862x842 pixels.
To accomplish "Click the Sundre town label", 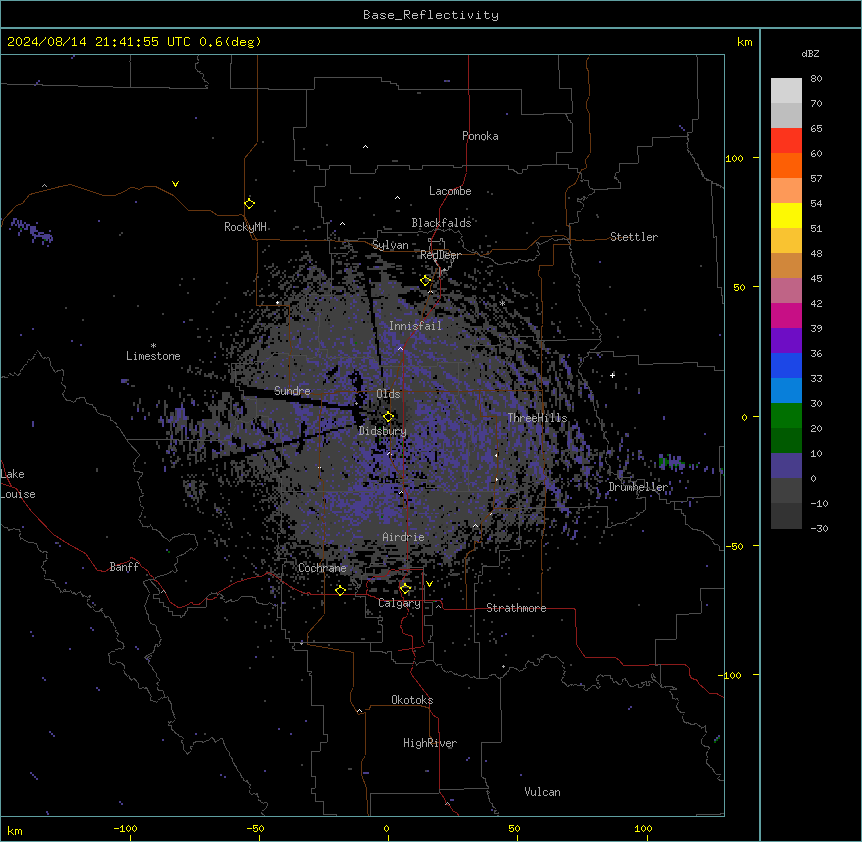I will pyautogui.click(x=292, y=391).
